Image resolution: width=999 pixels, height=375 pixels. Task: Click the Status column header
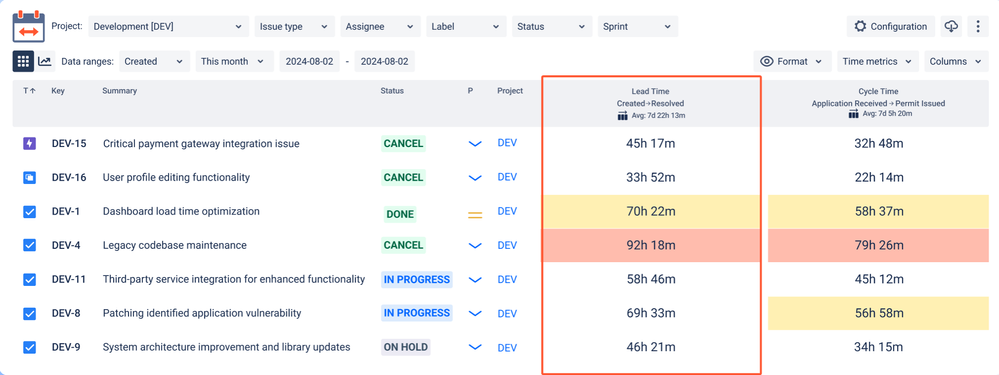[x=392, y=91]
